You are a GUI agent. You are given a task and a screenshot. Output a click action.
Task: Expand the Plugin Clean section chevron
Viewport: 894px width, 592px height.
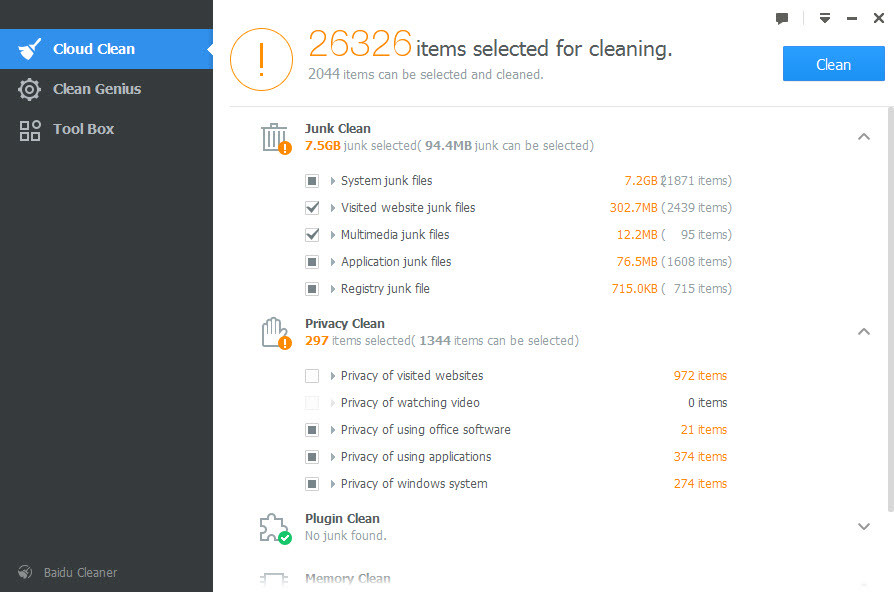(864, 526)
